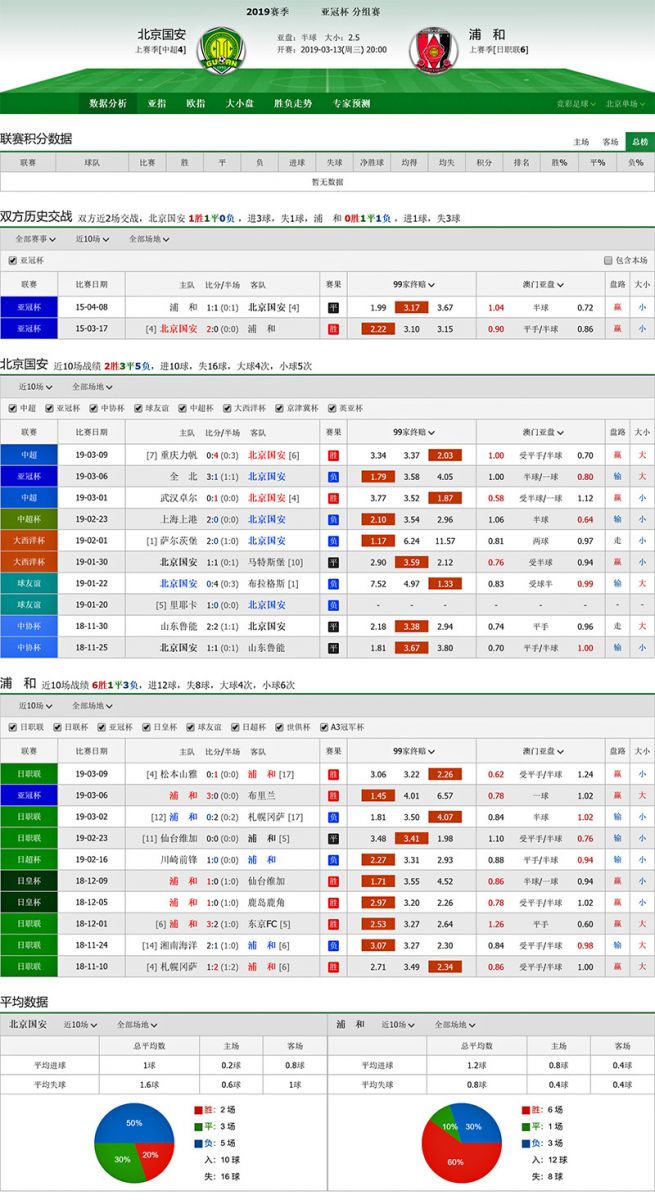The width and height of the screenshot is (655, 1200).
Task: Expand the 澳门亚盘 dropdown in head-to-head table
Action: [x=541, y=285]
